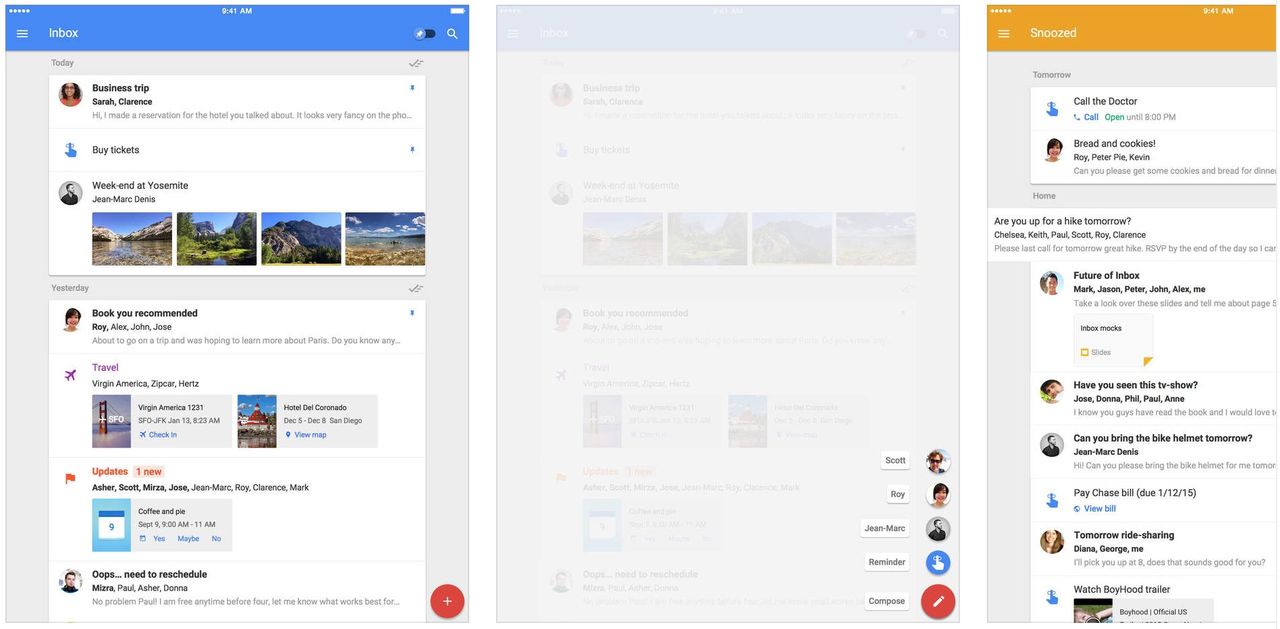Open a Yosemite photo thumbnail

[131, 238]
